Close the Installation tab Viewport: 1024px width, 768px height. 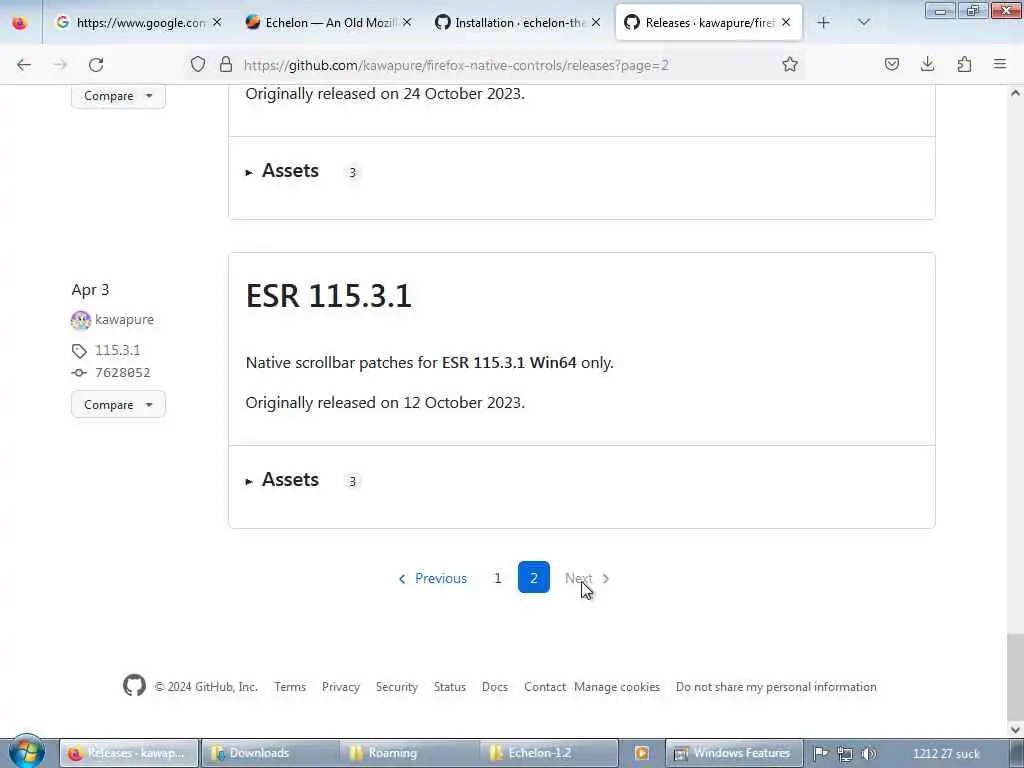596,22
